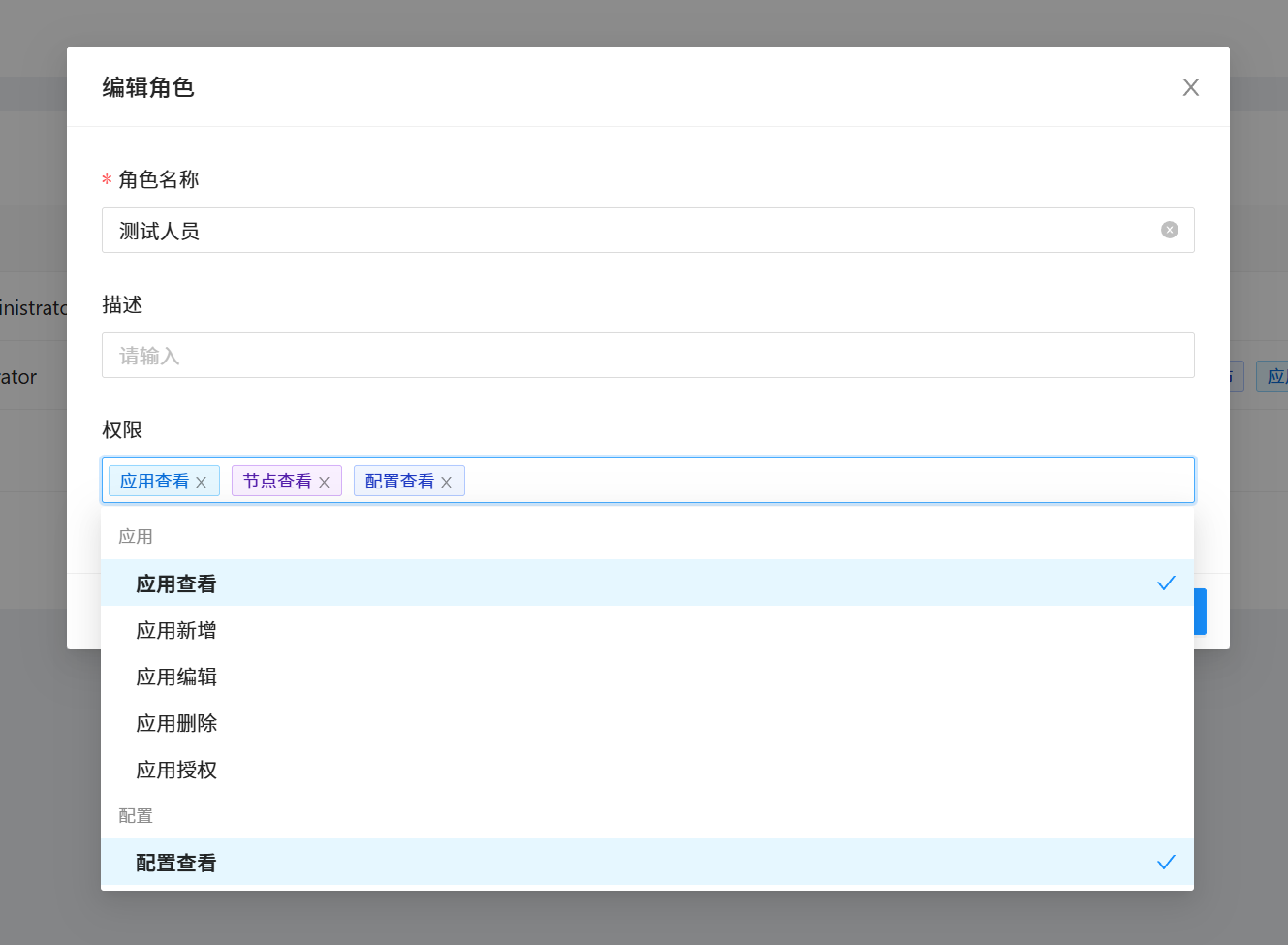Remove the 节点查看 tag via its x icon
1288x945 pixels.
click(324, 482)
